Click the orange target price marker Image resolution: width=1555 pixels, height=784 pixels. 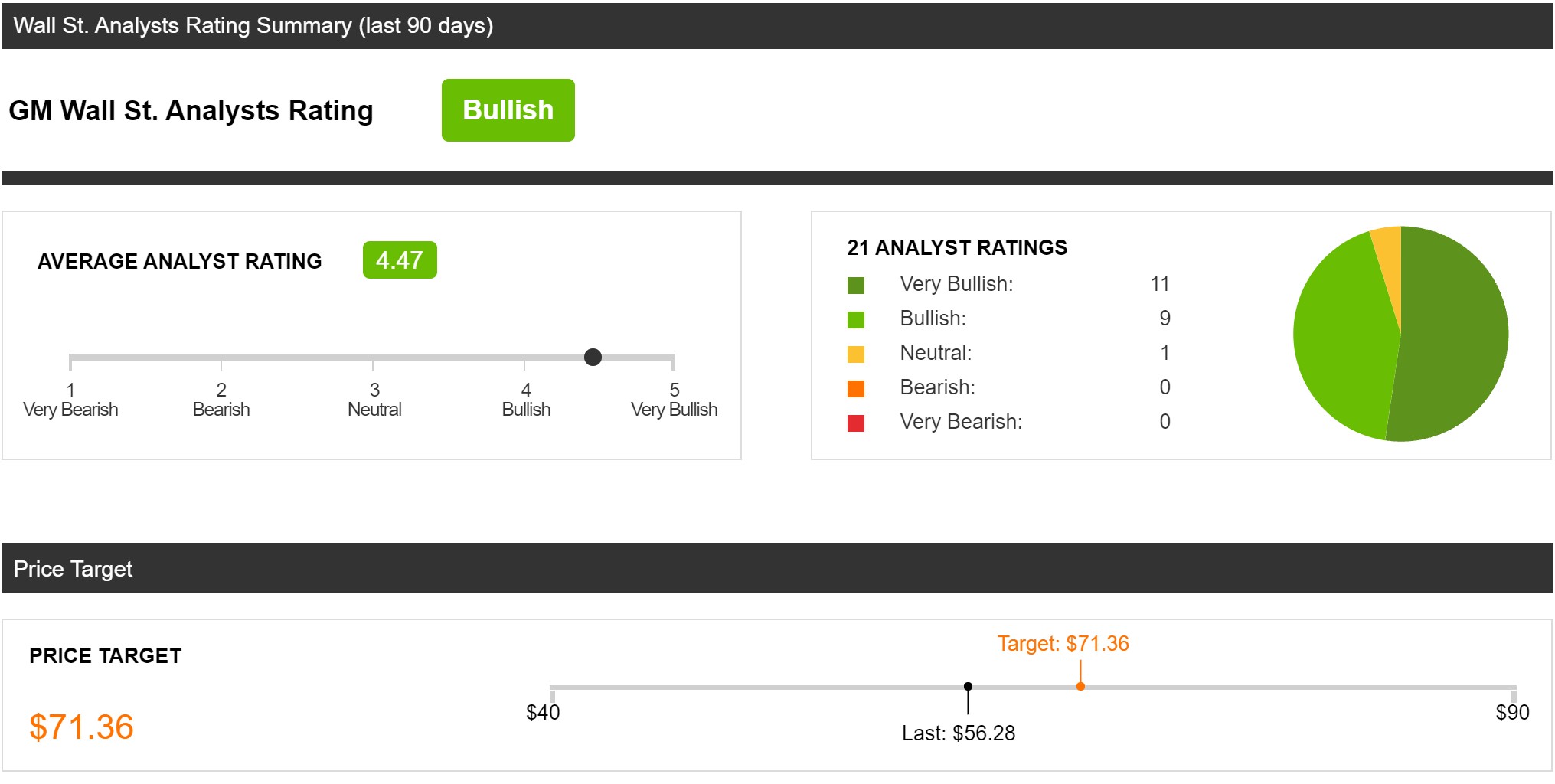pyautogui.click(x=1080, y=686)
